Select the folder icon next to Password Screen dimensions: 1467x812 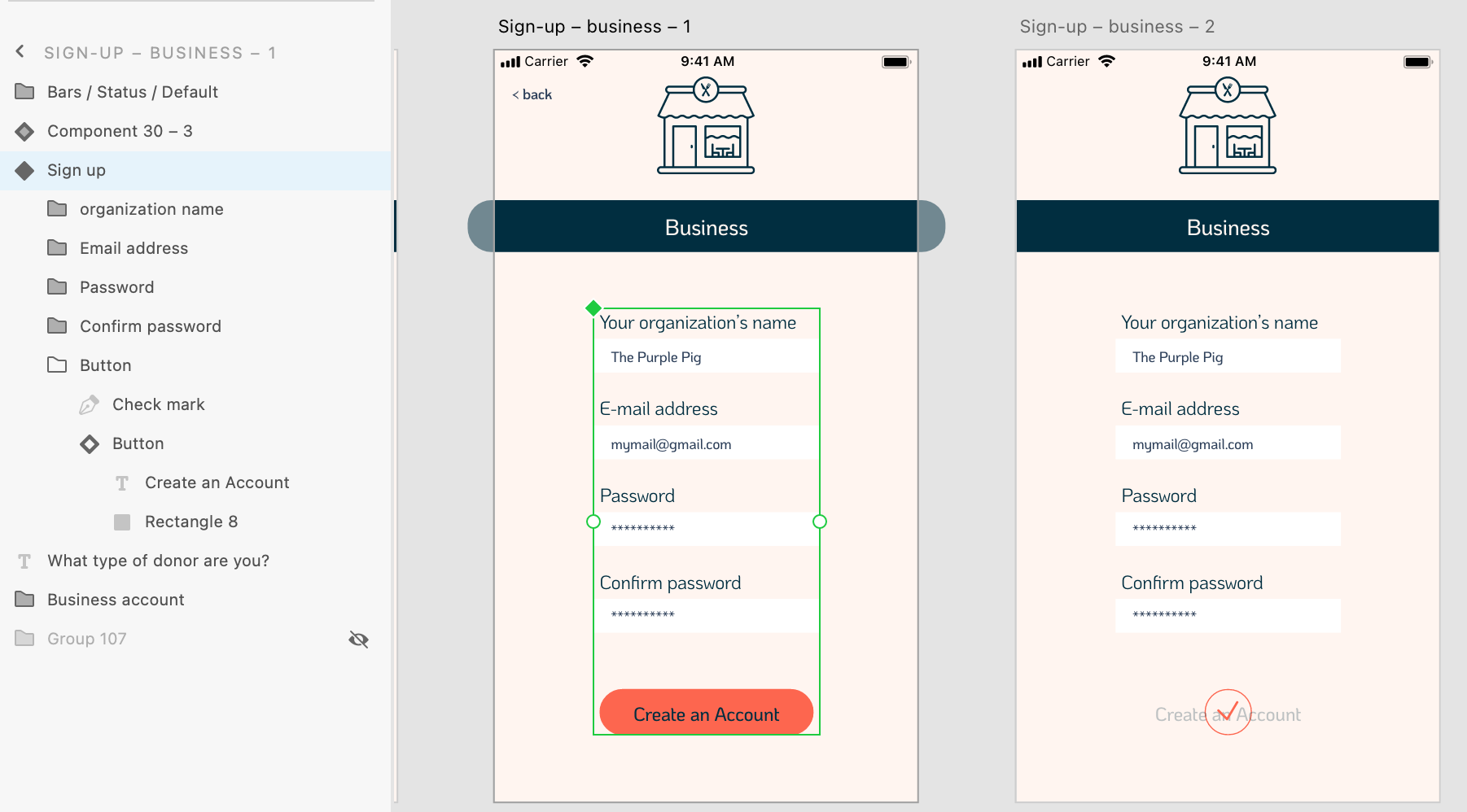pyautogui.click(x=57, y=286)
